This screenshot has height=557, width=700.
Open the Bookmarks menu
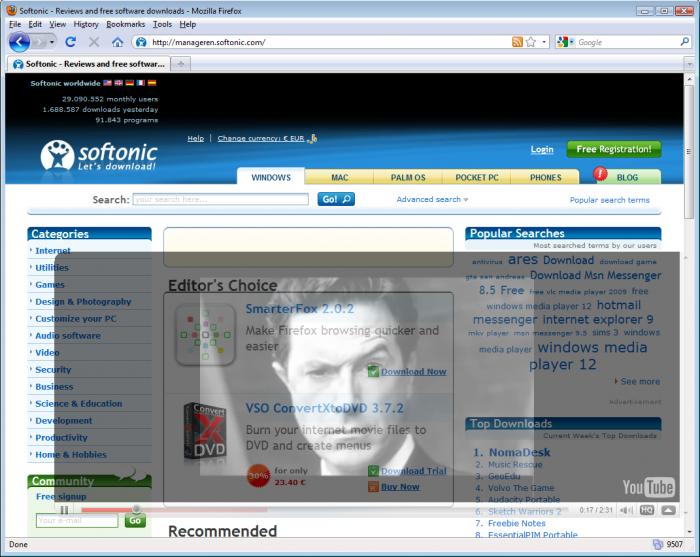(x=125, y=24)
